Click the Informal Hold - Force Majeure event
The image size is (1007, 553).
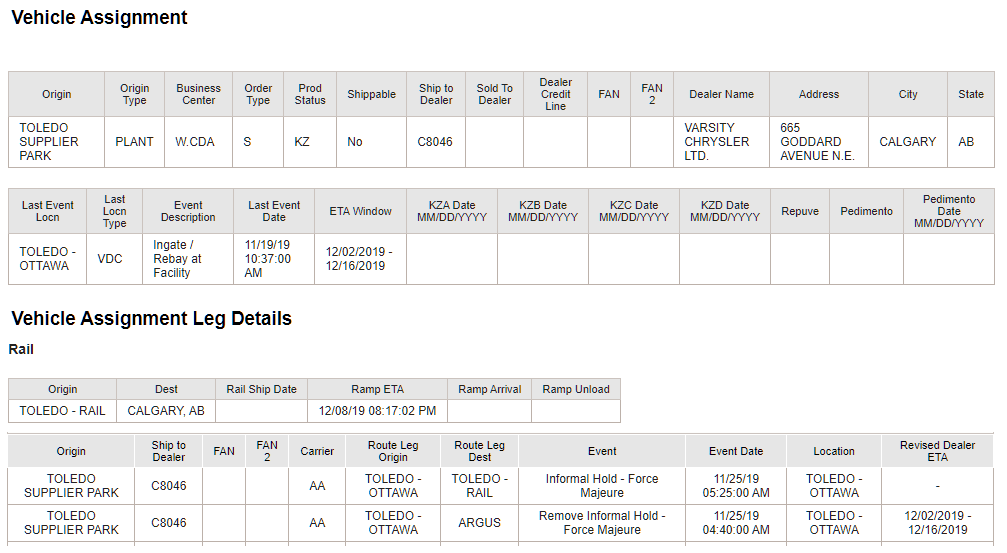(602, 486)
